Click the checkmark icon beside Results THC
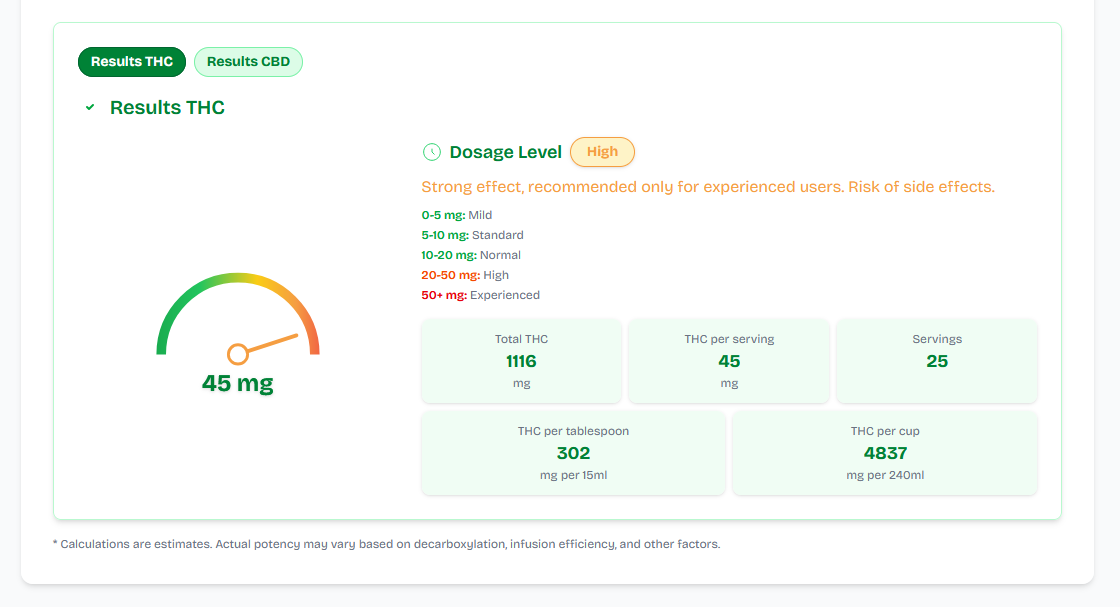This screenshot has height=607, width=1120. coord(90,108)
